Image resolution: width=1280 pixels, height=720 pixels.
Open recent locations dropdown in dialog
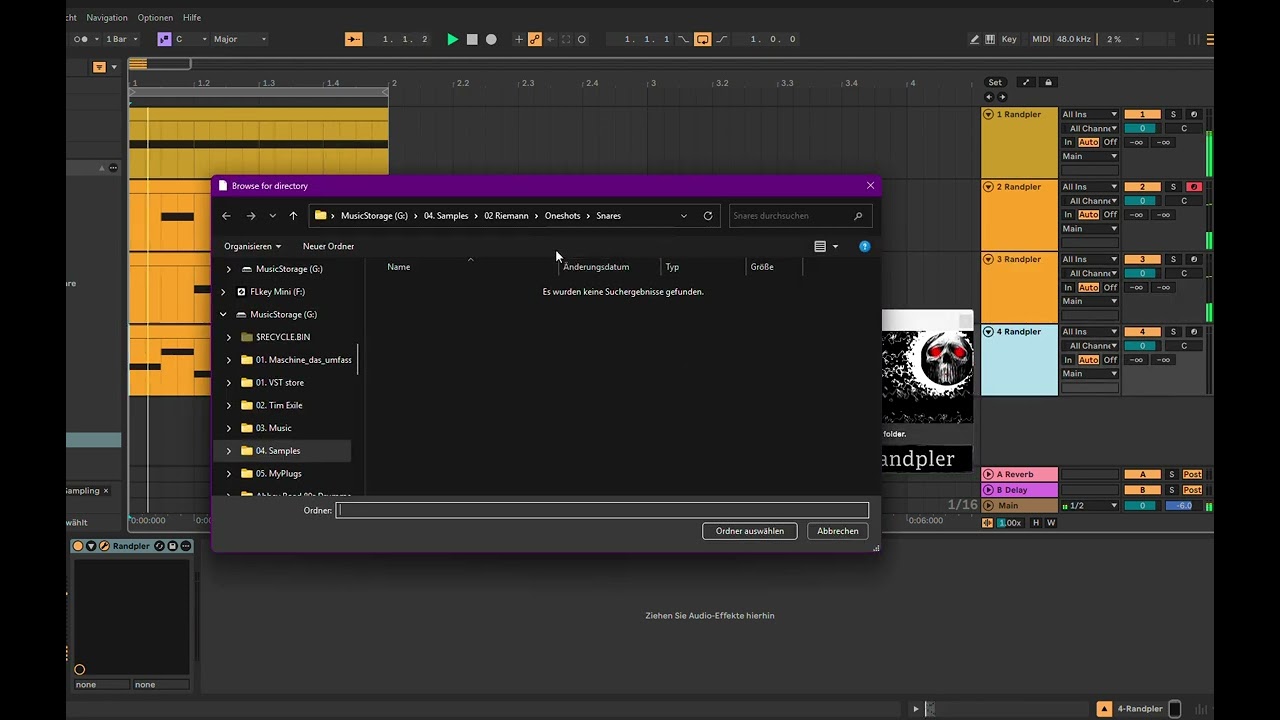point(272,216)
